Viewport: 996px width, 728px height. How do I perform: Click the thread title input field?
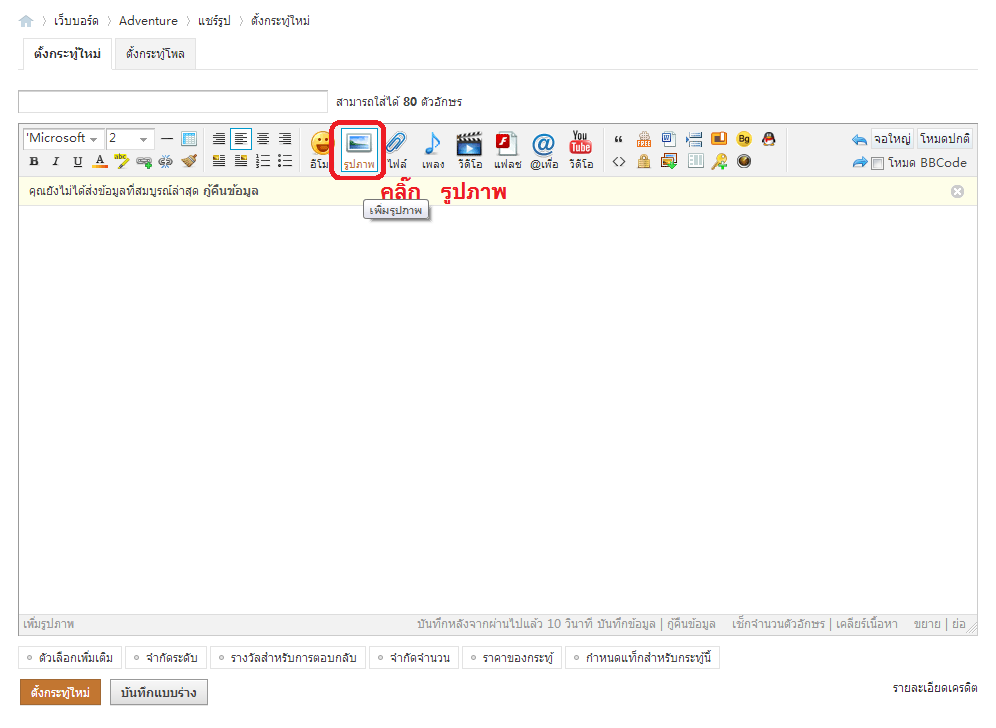click(x=173, y=102)
